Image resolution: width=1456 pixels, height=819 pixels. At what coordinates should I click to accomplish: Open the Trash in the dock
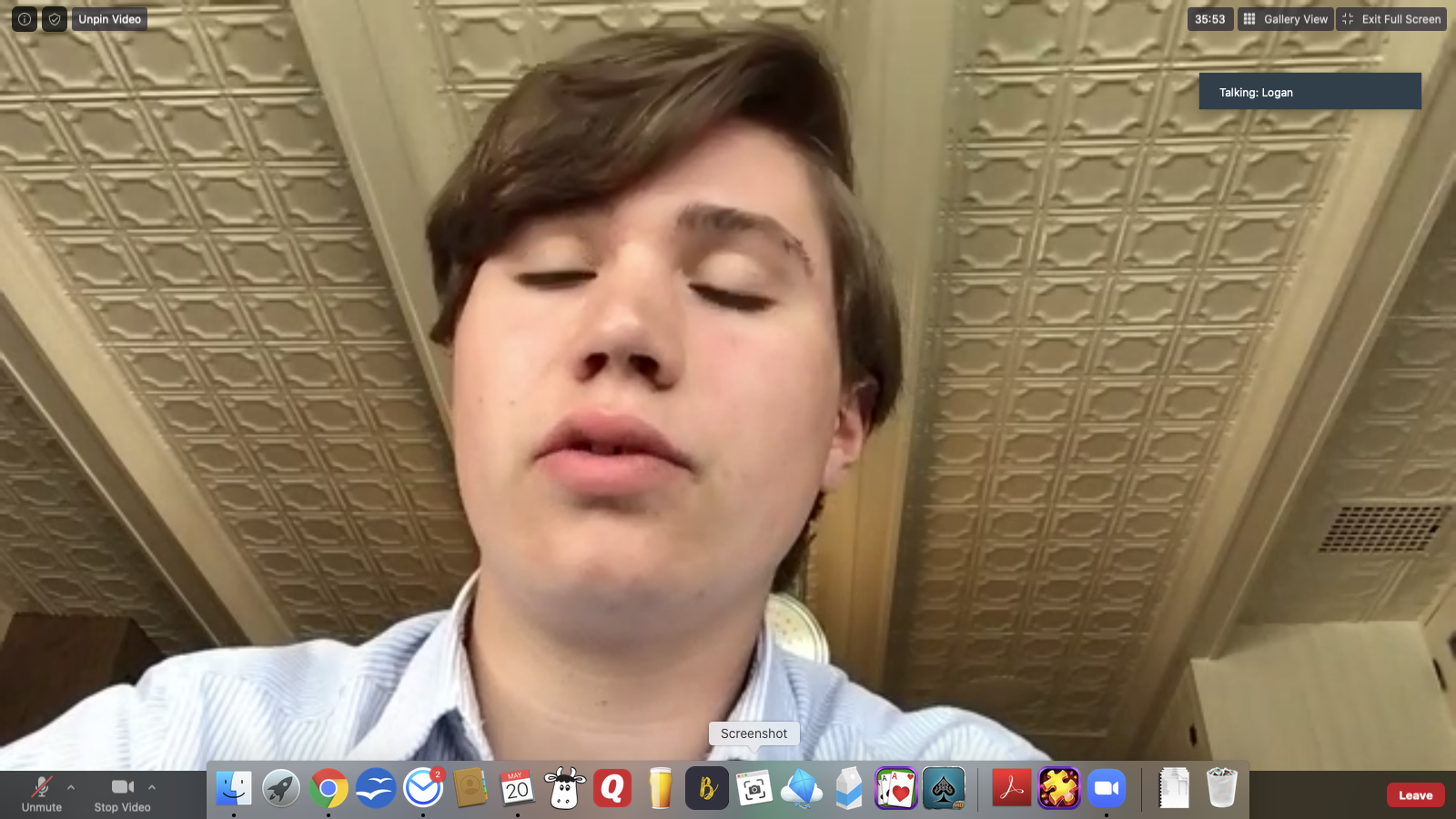1221,788
